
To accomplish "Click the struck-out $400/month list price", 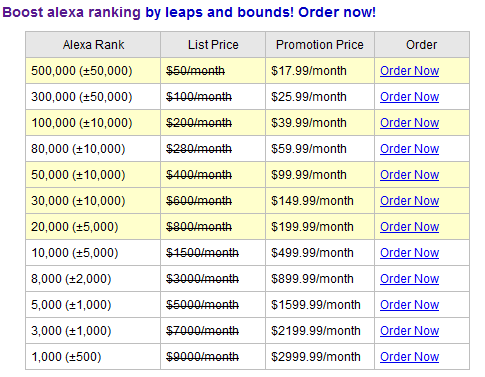I will pos(199,175).
